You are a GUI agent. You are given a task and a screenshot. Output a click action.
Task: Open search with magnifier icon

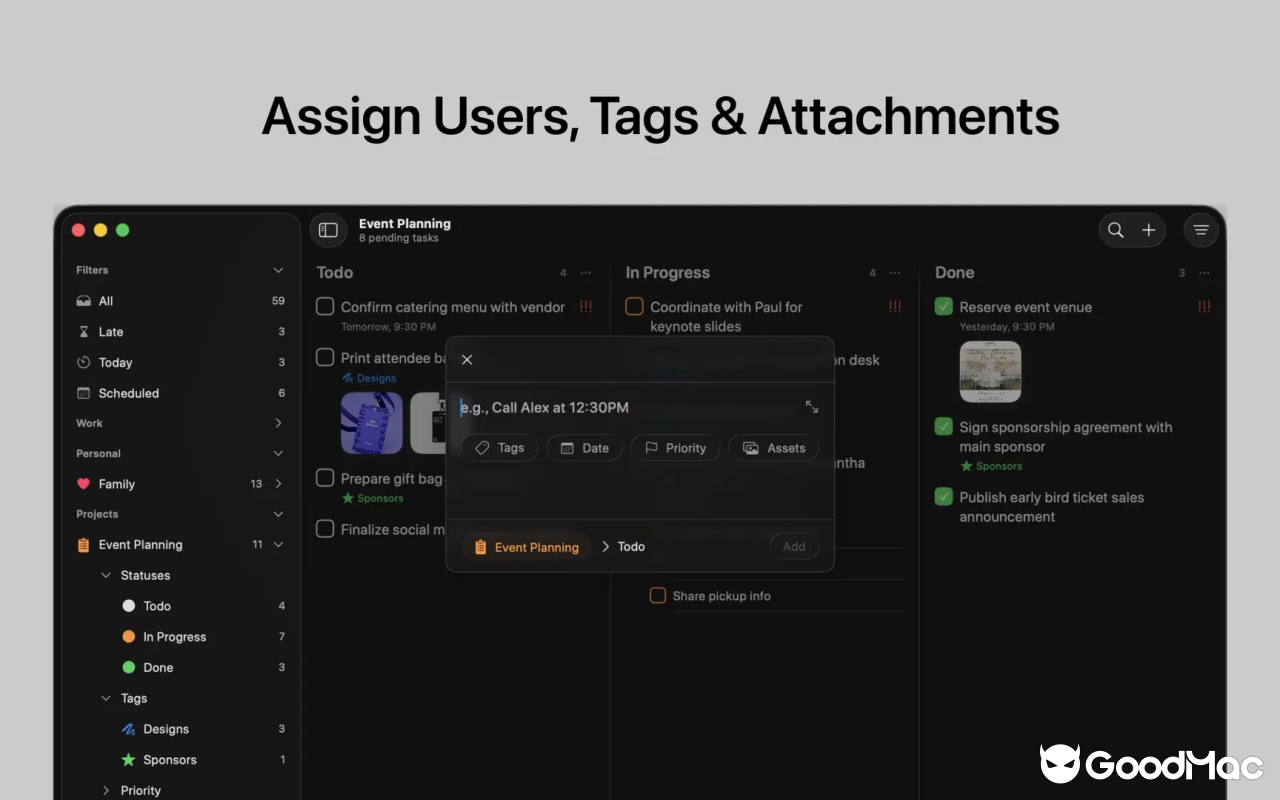click(1116, 230)
